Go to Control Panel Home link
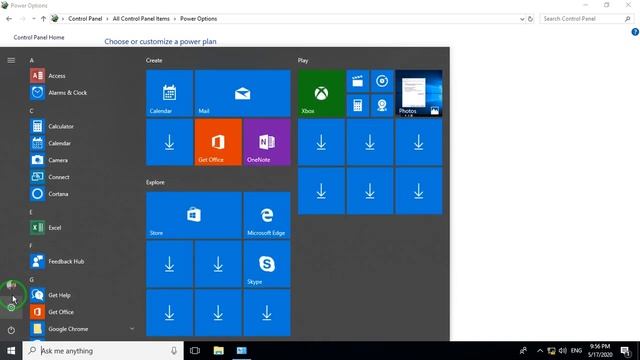Screen dimensions: 640x360 click(x=39, y=37)
